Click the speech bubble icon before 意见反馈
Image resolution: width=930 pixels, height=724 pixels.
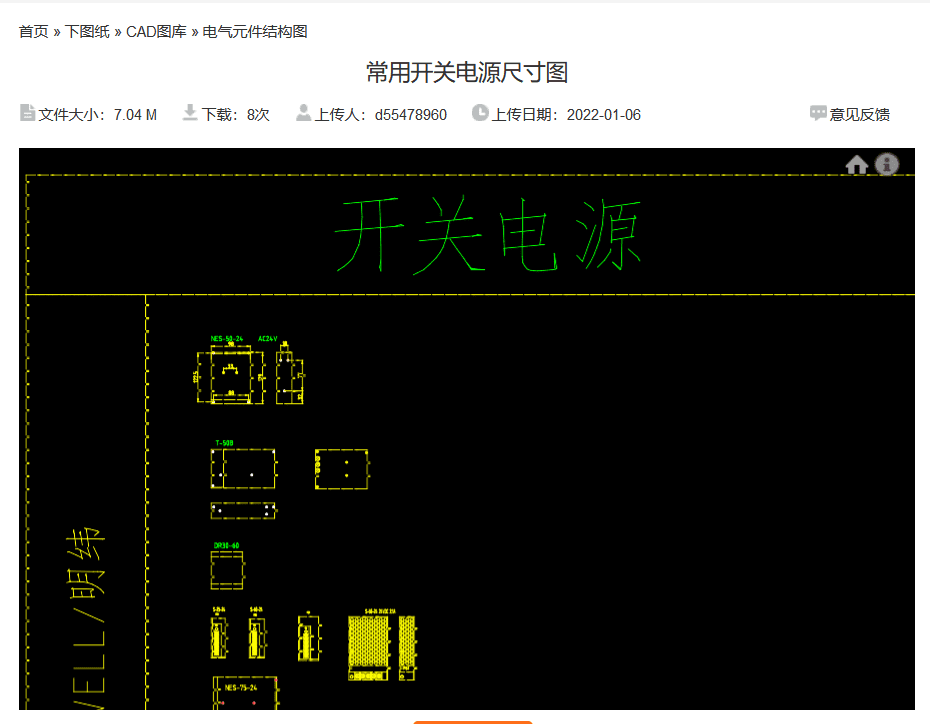pyautogui.click(x=816, y=114)
